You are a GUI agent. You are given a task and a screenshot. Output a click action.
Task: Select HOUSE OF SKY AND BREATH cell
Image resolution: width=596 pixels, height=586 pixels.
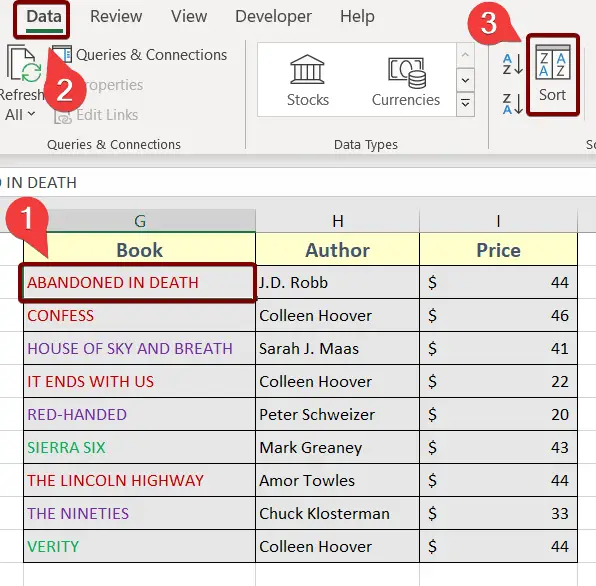139,348
